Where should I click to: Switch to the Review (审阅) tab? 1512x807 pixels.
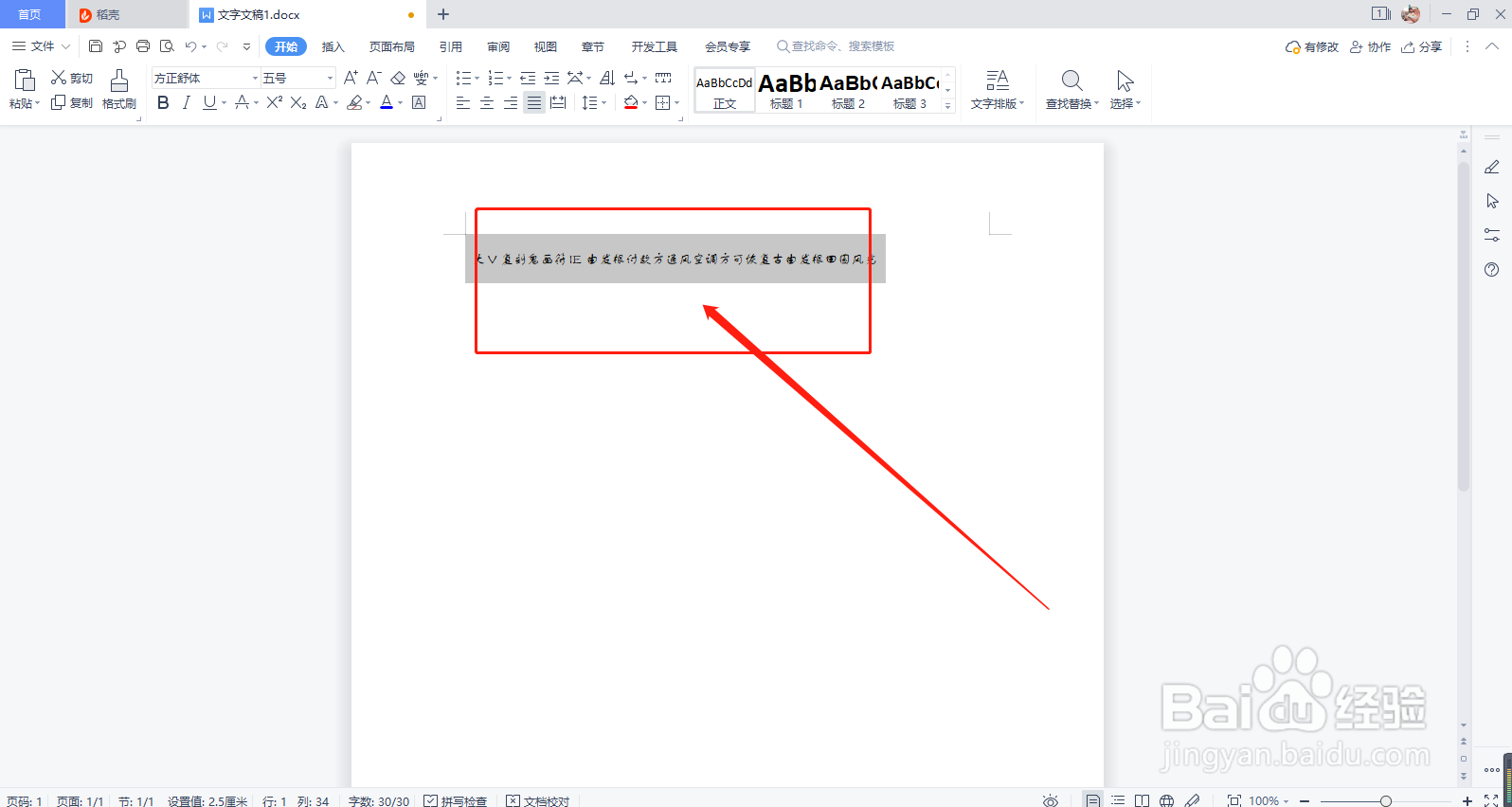click(498, 46)
